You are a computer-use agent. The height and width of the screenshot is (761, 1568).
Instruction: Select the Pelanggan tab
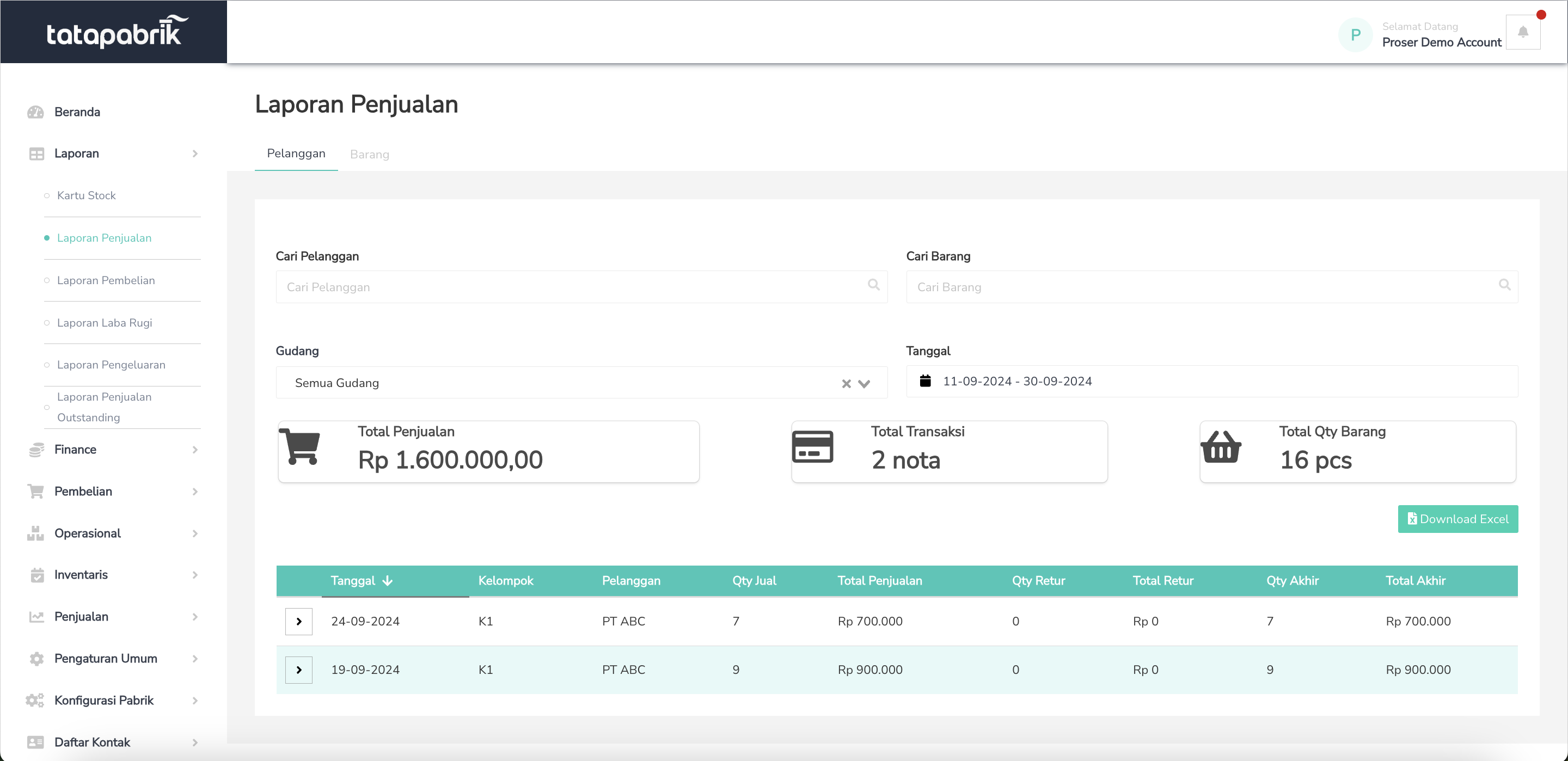pos(296,154)
